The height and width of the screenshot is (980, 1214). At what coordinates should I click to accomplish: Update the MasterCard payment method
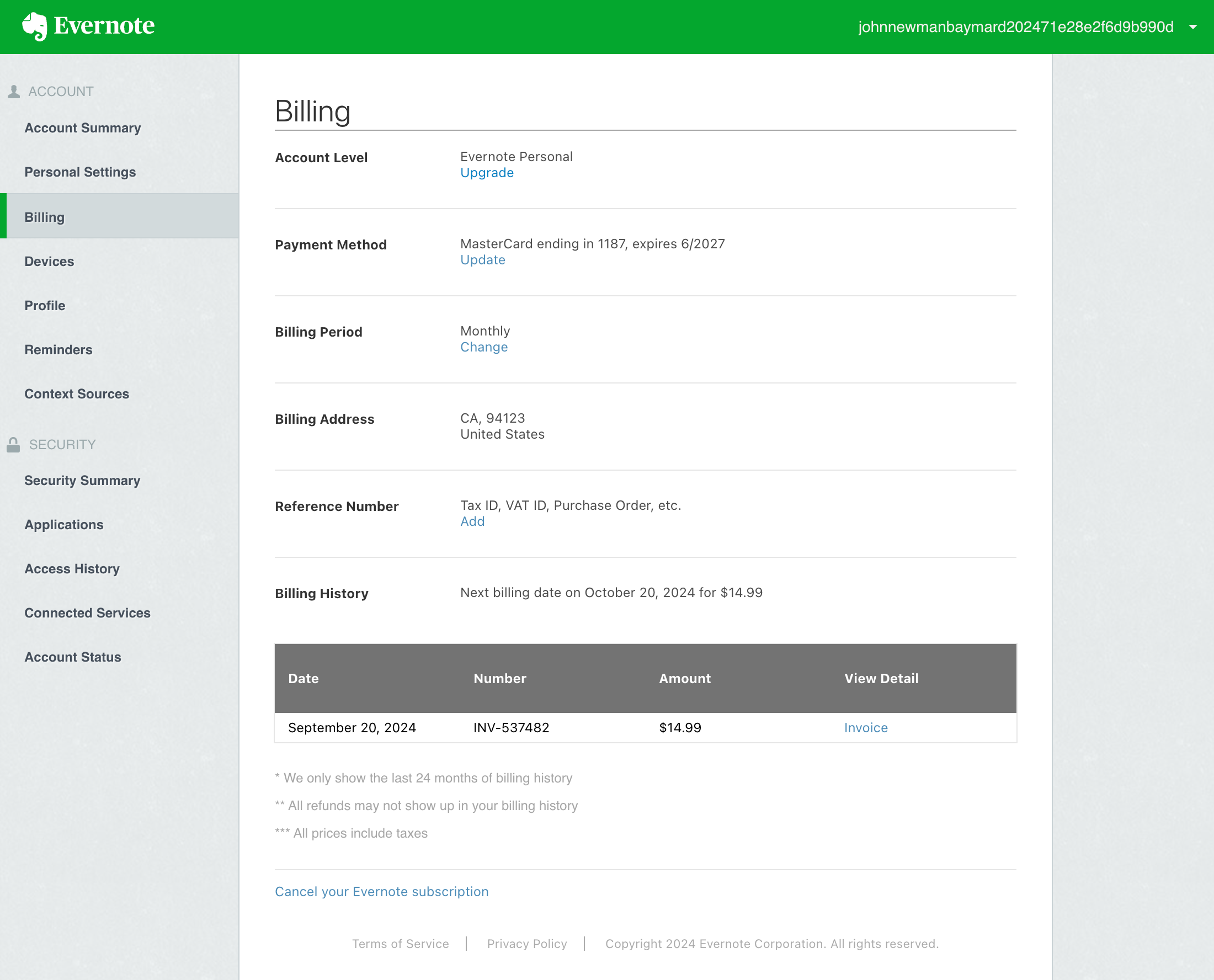point(482,260)
